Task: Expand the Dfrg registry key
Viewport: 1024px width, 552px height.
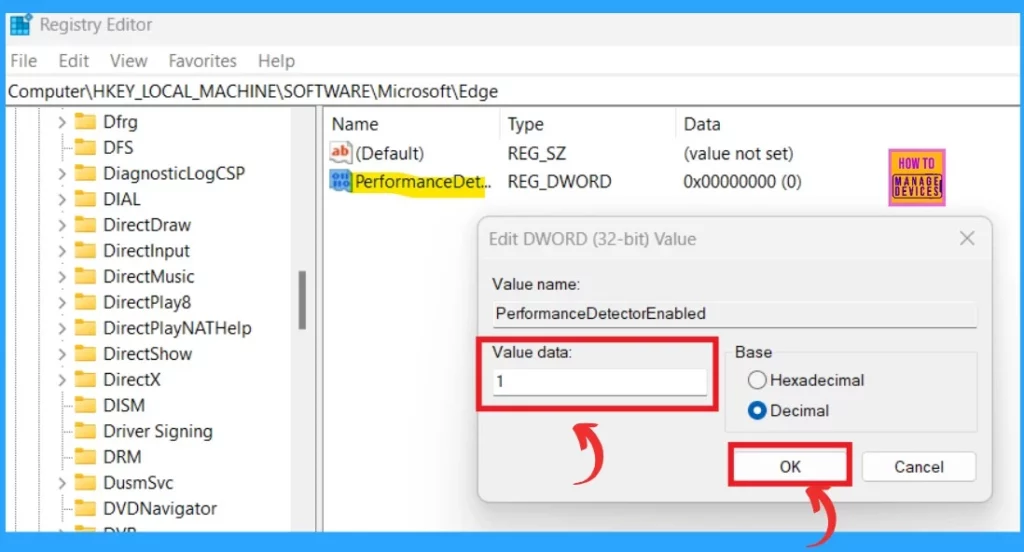Action: [61, 122]
